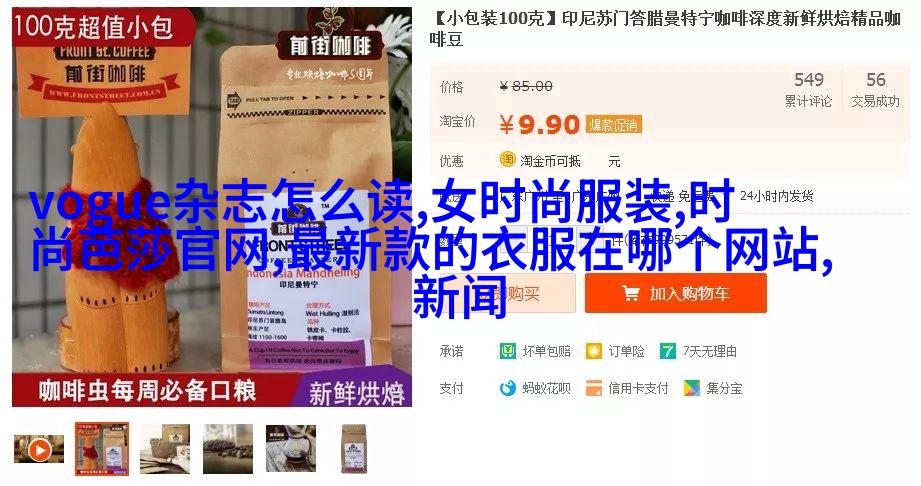The image size is (921, 486).
Task: Open the 549 累计评论 reviews count
Action: [809, 89]
